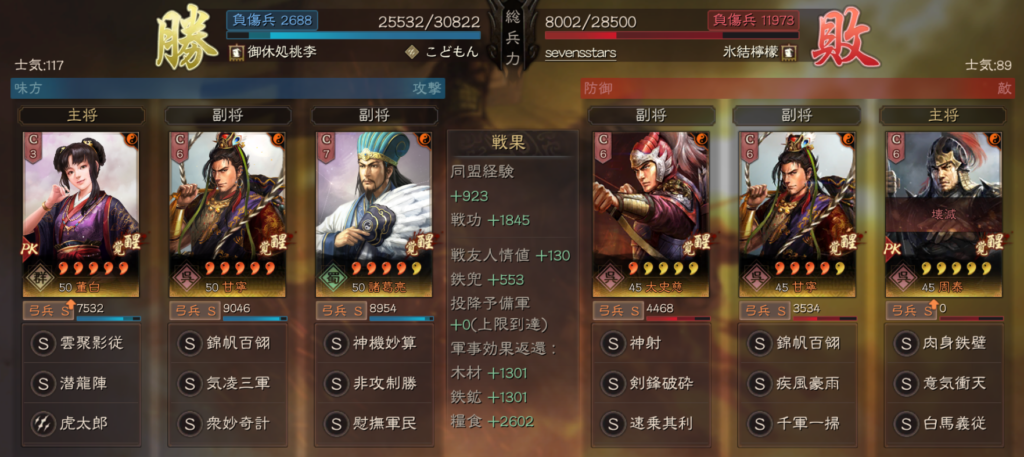Click the S rank icon beside 錦帆百翎 on ally side
Viewport: 1024px width, 457px height.
[x=189, y=343]
